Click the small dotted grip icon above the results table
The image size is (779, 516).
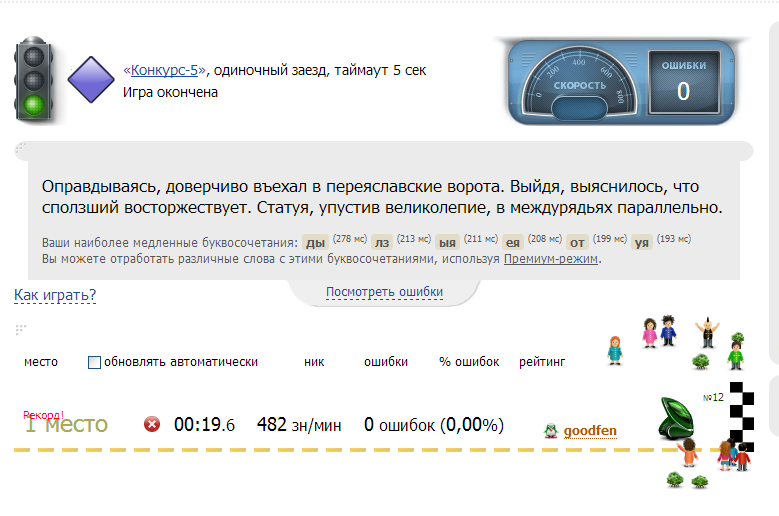pos(20,329)
